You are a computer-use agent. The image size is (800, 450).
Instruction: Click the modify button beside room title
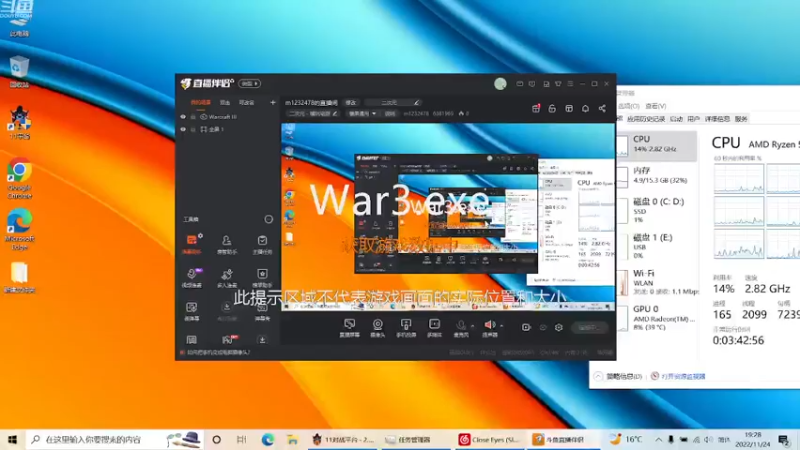pyautogui.click(x=351, y=103)
